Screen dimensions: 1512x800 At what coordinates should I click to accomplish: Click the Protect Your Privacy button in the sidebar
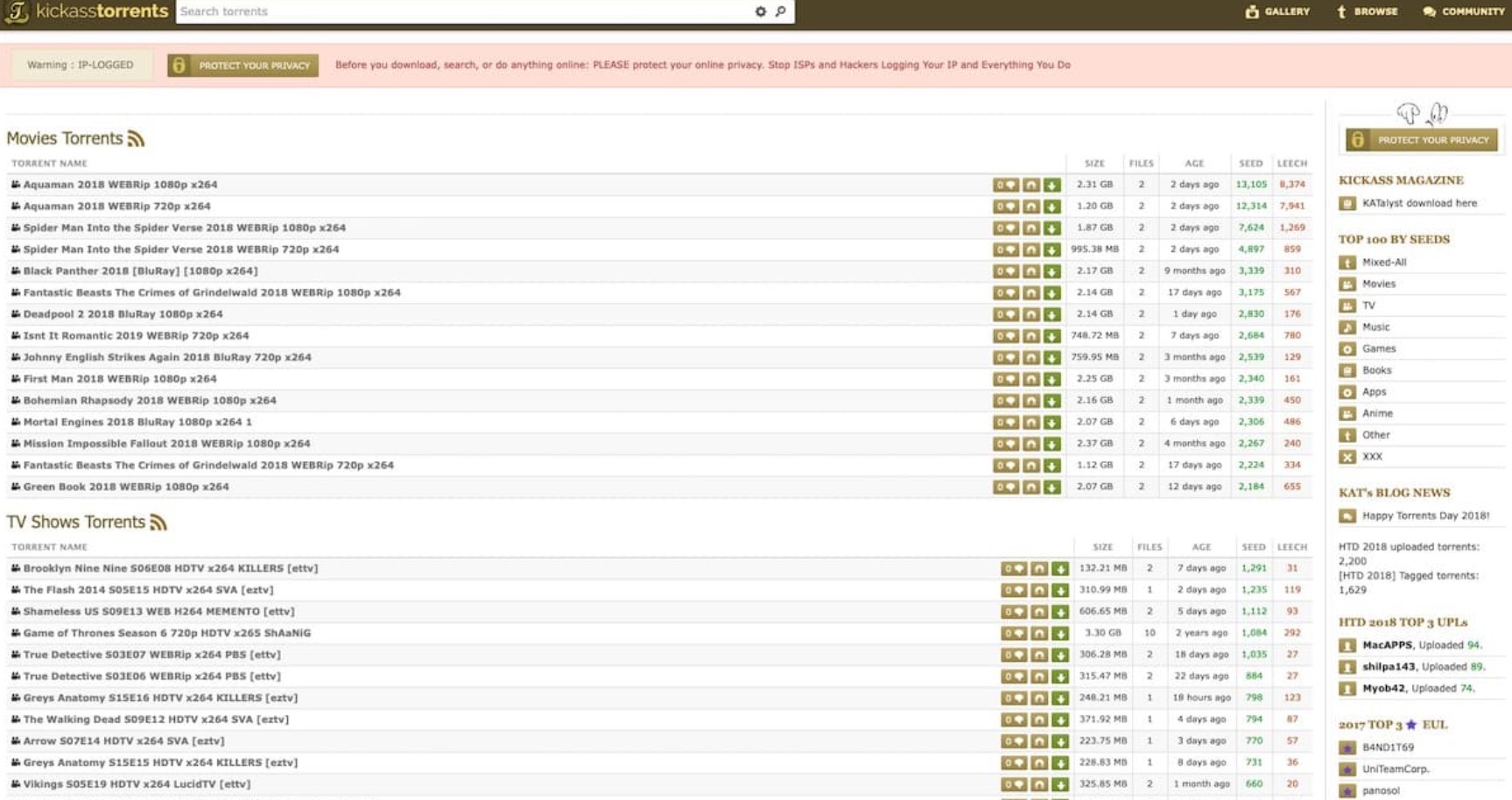coord(1423,140)
